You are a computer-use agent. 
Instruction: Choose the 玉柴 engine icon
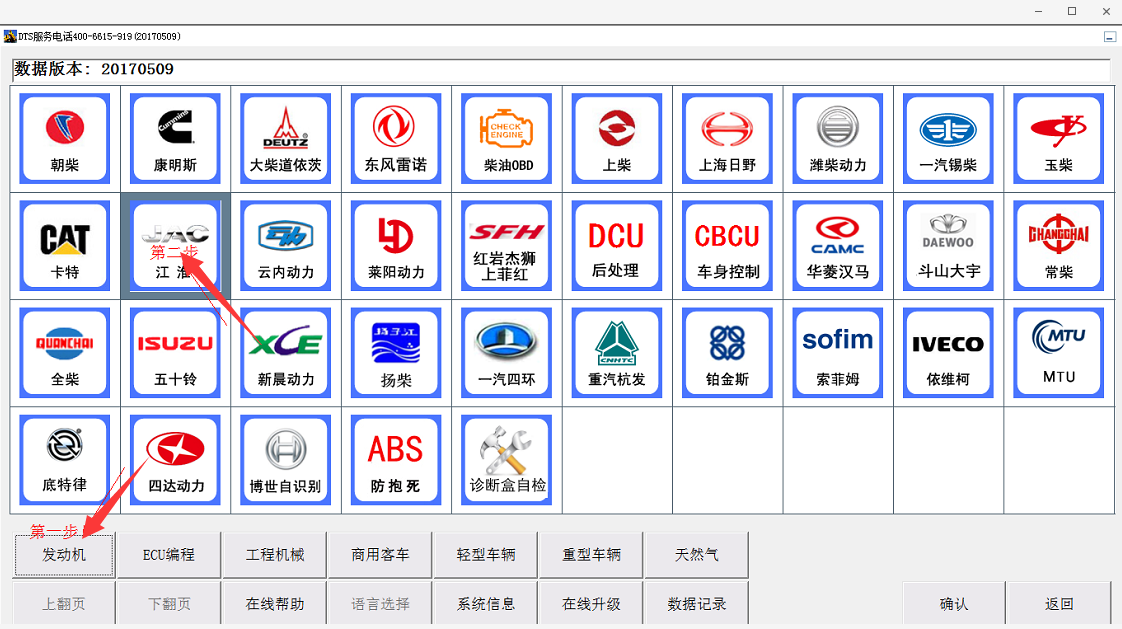[x=1059, y=139]
